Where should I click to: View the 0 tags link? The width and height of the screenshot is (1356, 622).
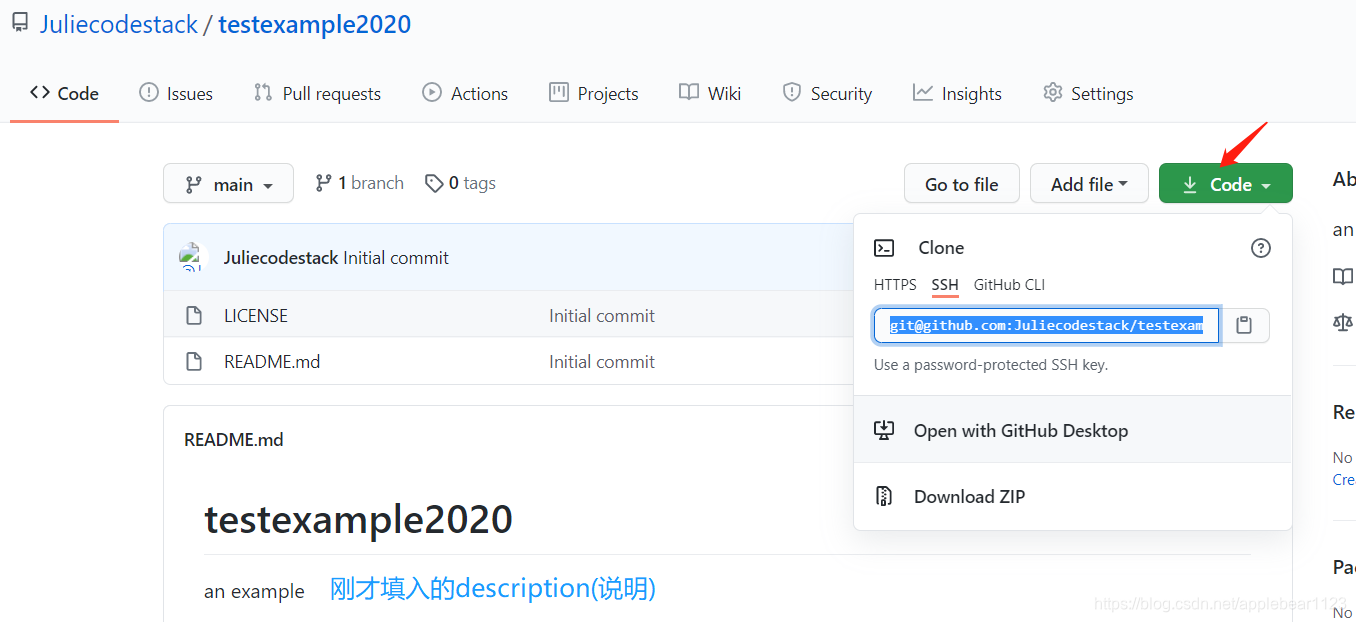pyautogui.click(x=460, y=183)
